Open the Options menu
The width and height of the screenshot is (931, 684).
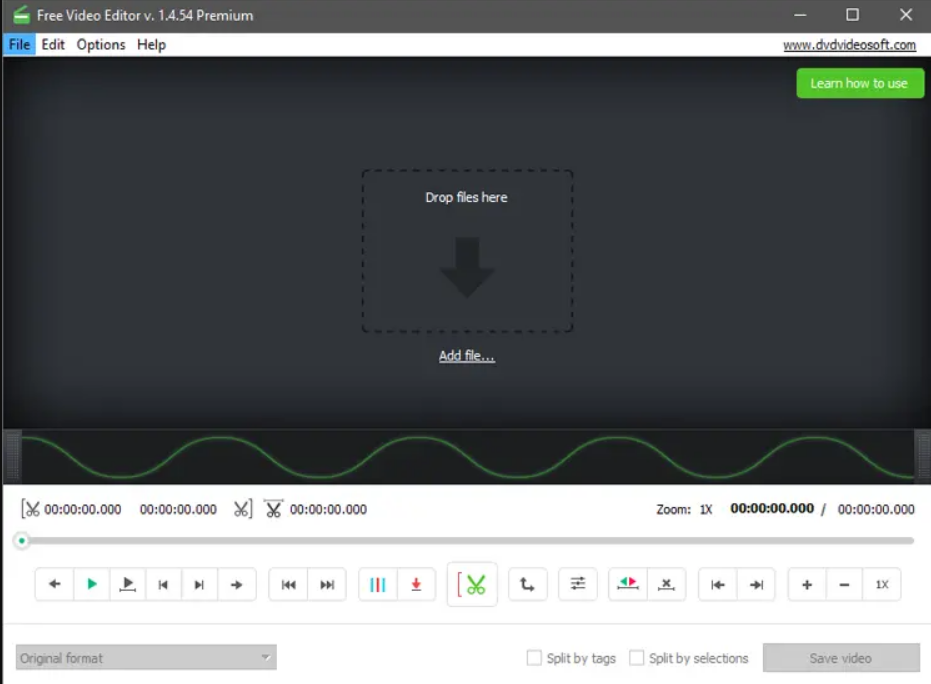pos(100,44)
